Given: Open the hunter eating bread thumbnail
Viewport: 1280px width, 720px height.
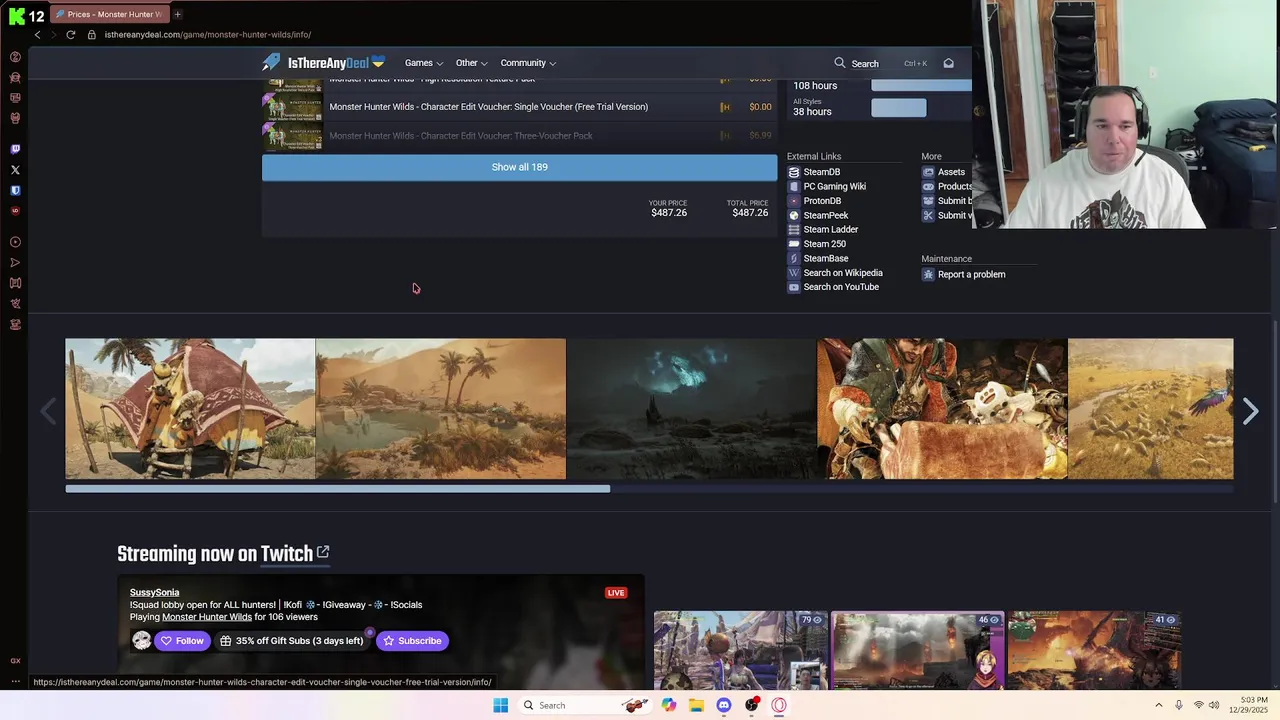Looking at the screenshot, I should [942, 409].
